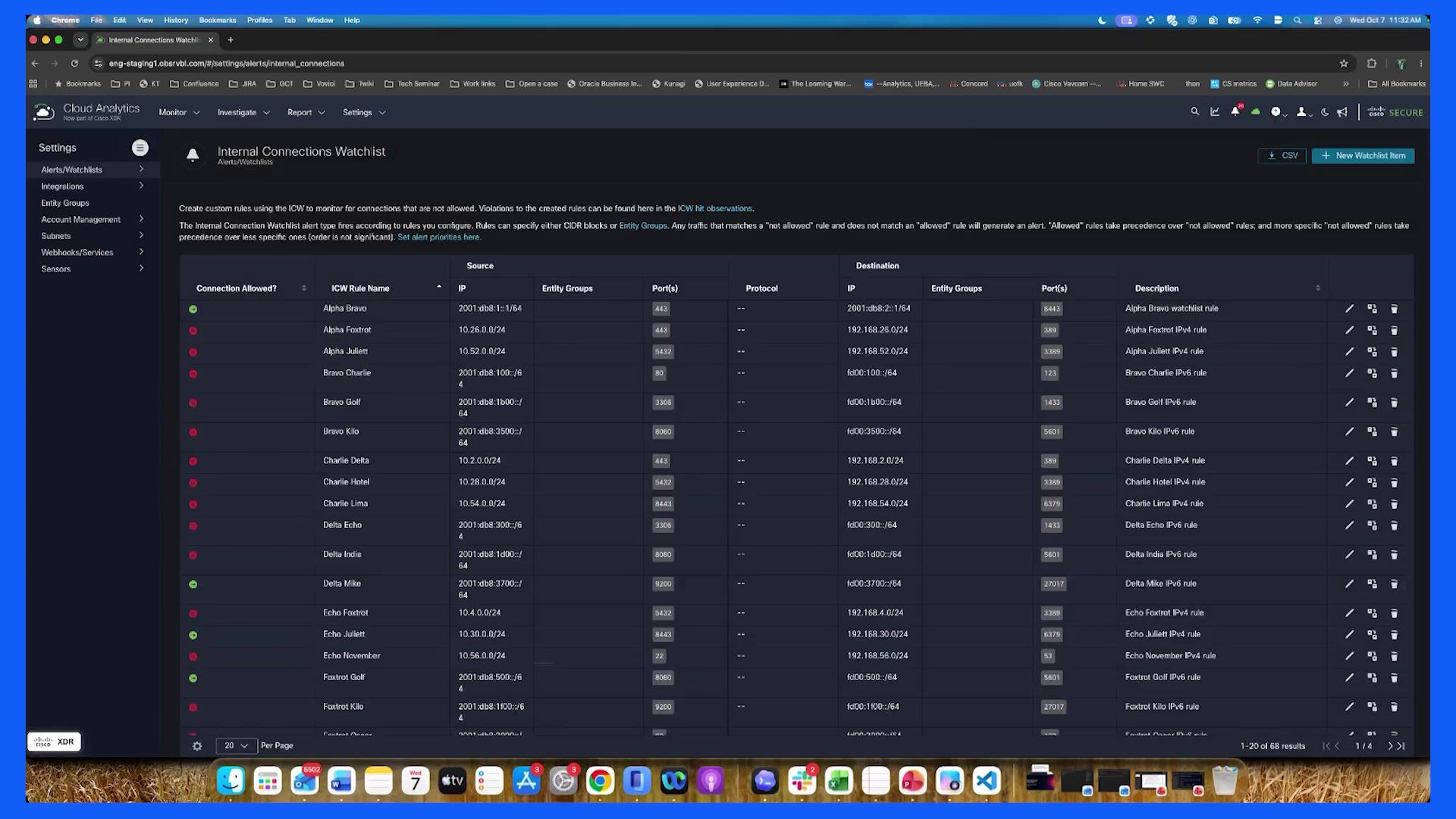Click the Cisco XDR badge
Image resolution: width=1456 pixels, height=819 pixels.
click(x=55, y=742)
